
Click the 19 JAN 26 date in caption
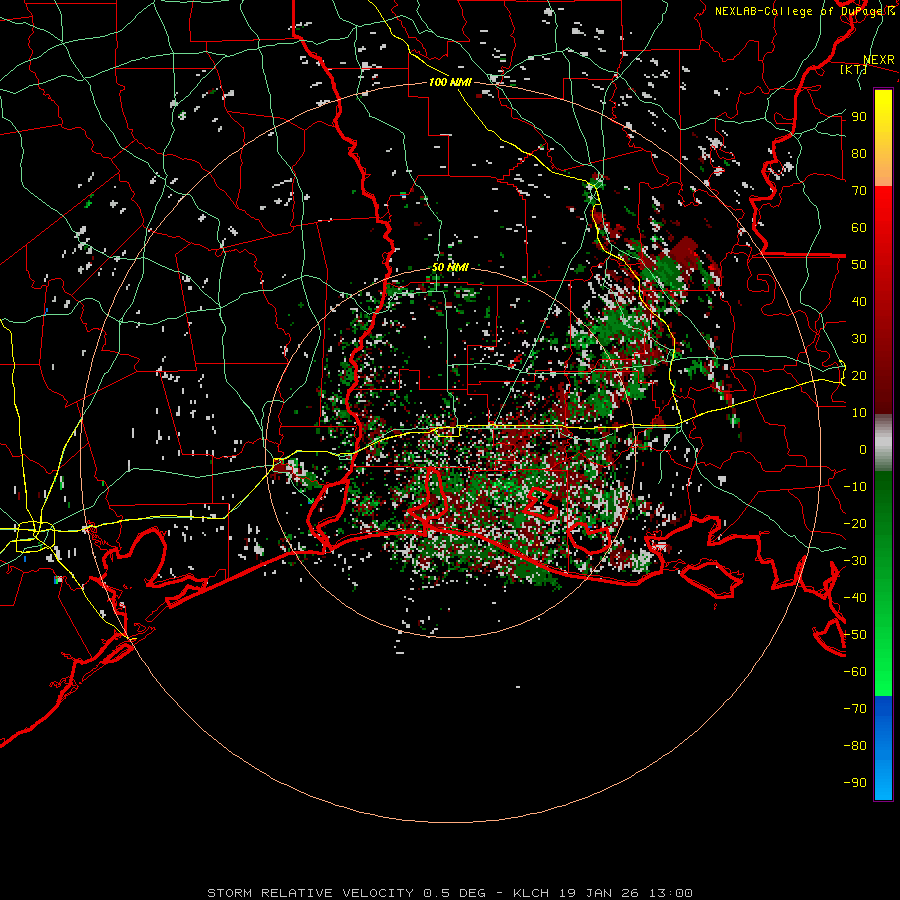[598, 893]
